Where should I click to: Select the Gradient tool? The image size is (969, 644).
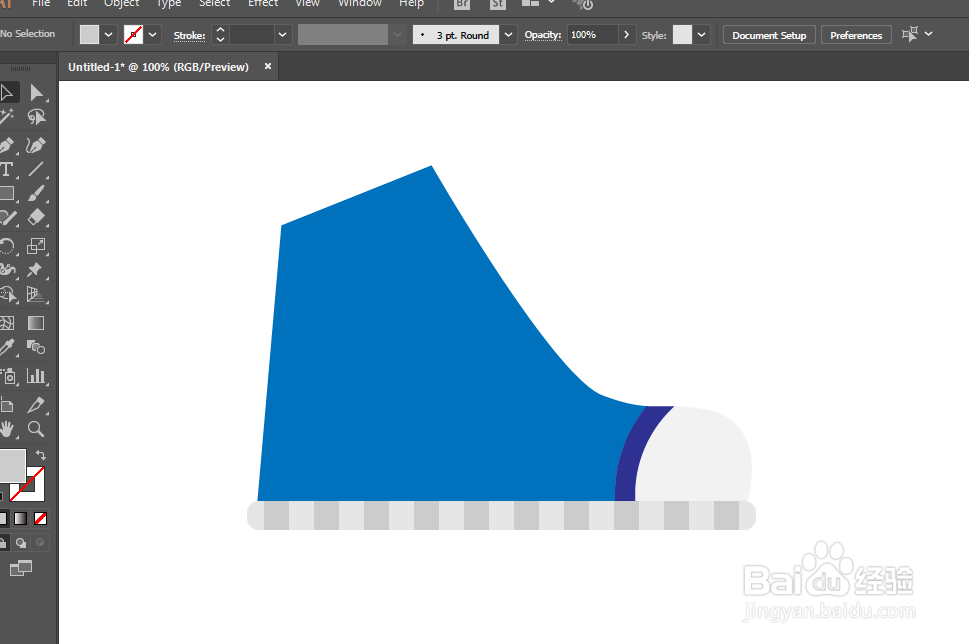click(x=36, y=323)
